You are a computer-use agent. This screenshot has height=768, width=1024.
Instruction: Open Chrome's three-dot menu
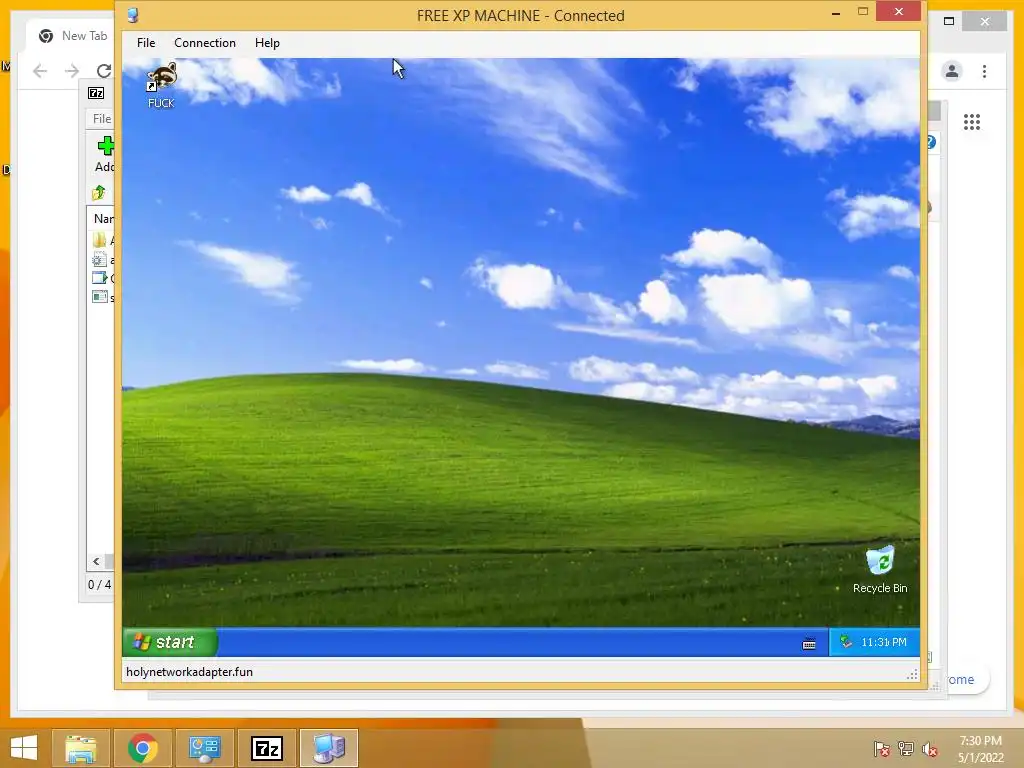coord(984,71)
